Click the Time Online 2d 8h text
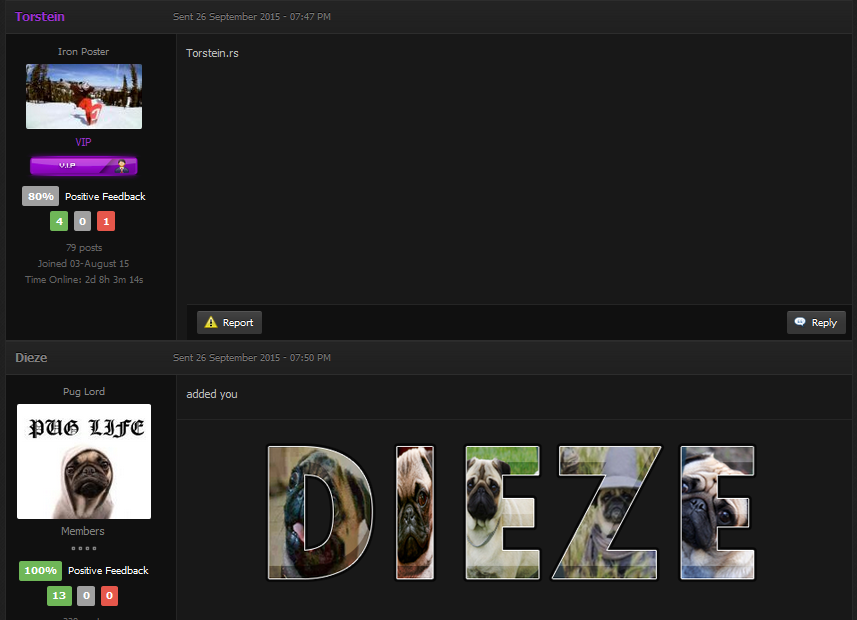857x620 pixels. [x=84, y=279]
